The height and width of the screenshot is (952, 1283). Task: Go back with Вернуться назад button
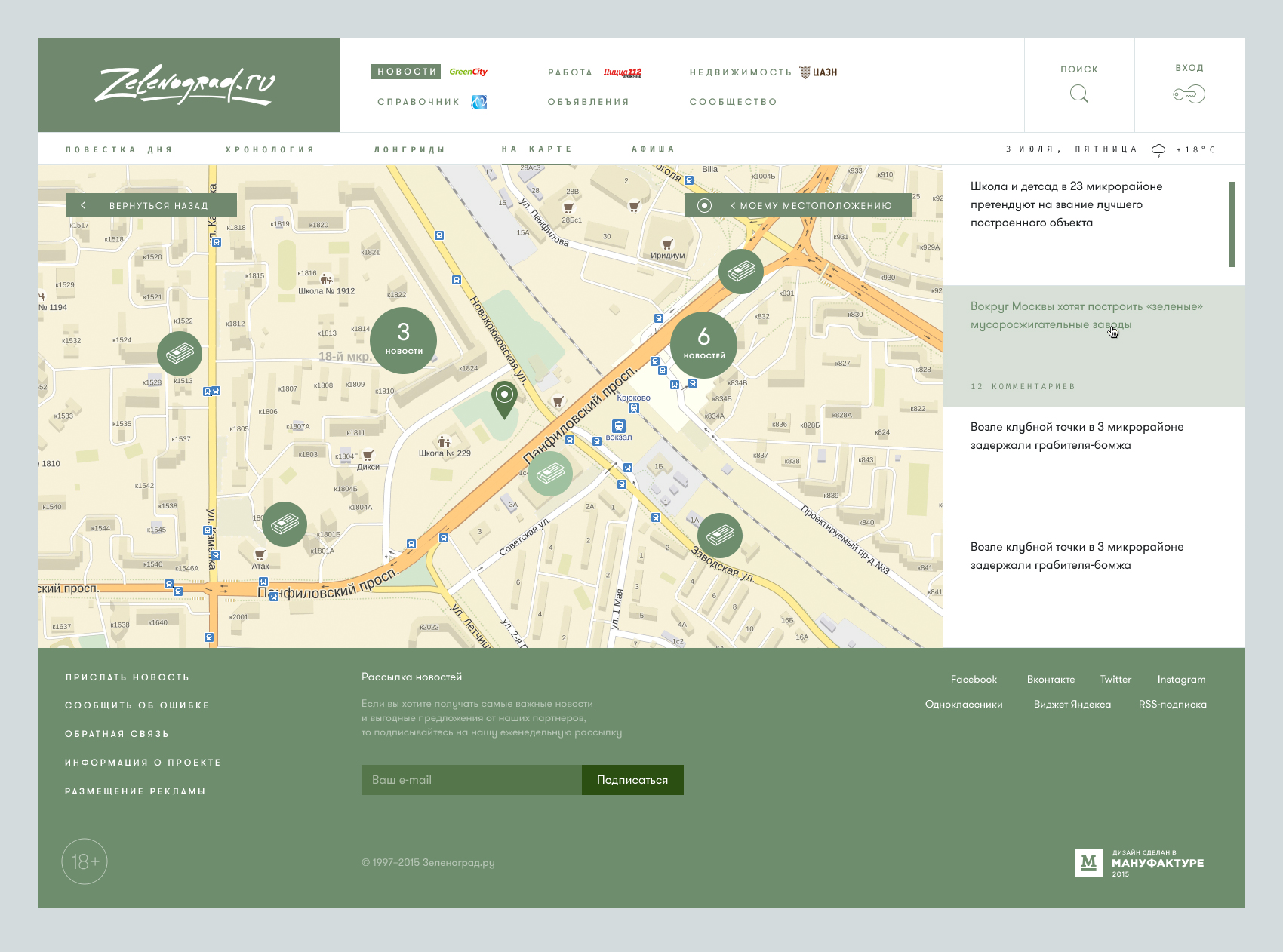(152, 205)
